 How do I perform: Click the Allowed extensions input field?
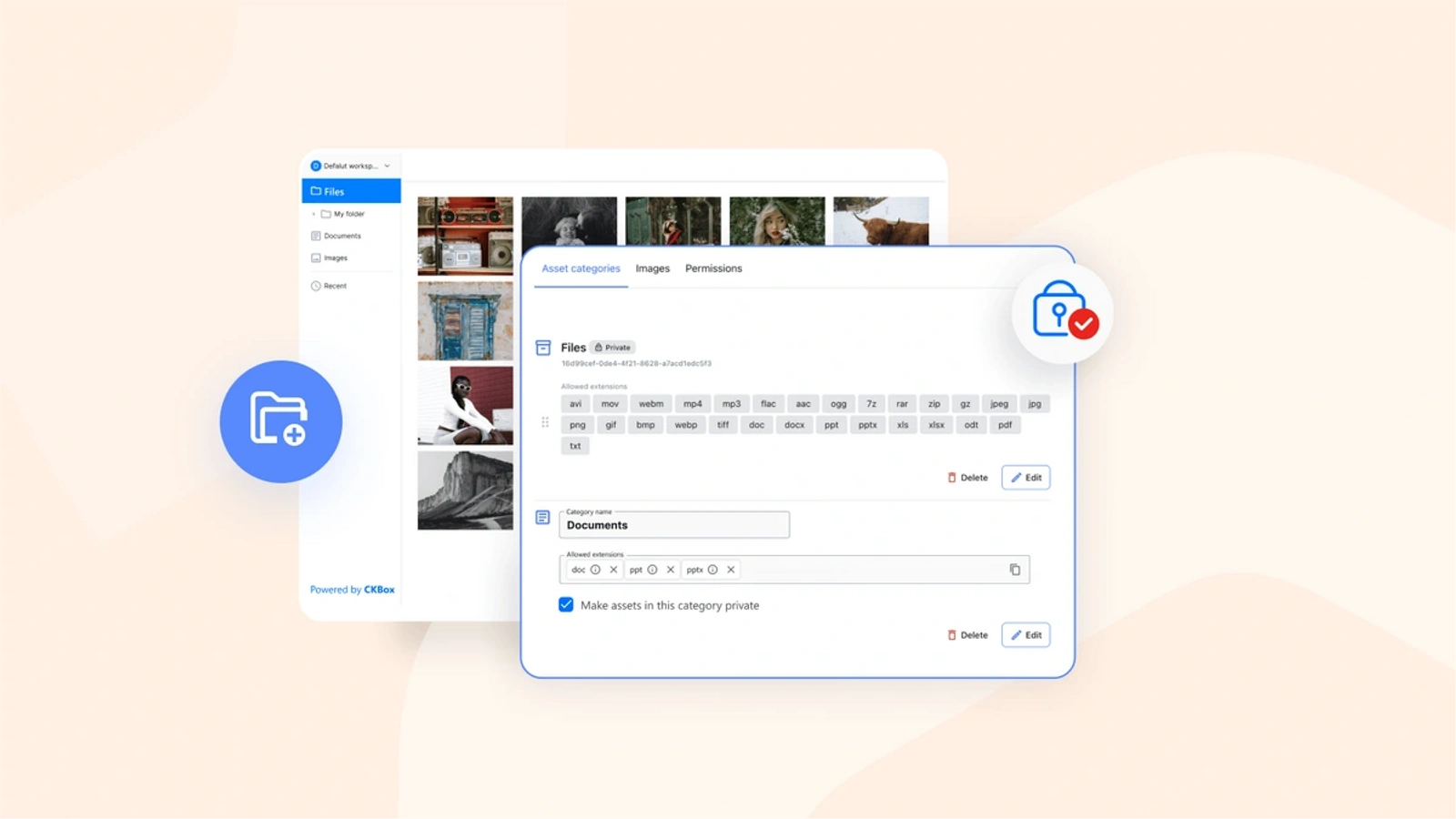(x=794, y=570)
